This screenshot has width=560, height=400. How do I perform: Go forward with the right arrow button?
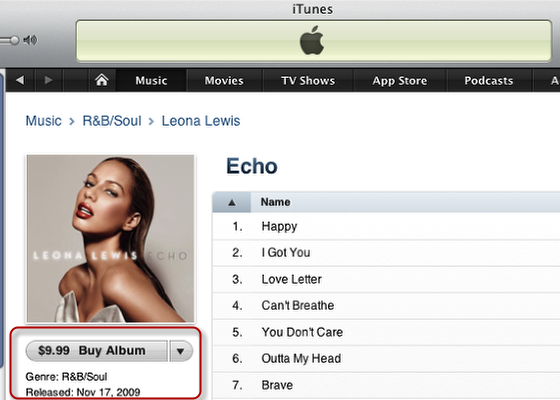49,80
